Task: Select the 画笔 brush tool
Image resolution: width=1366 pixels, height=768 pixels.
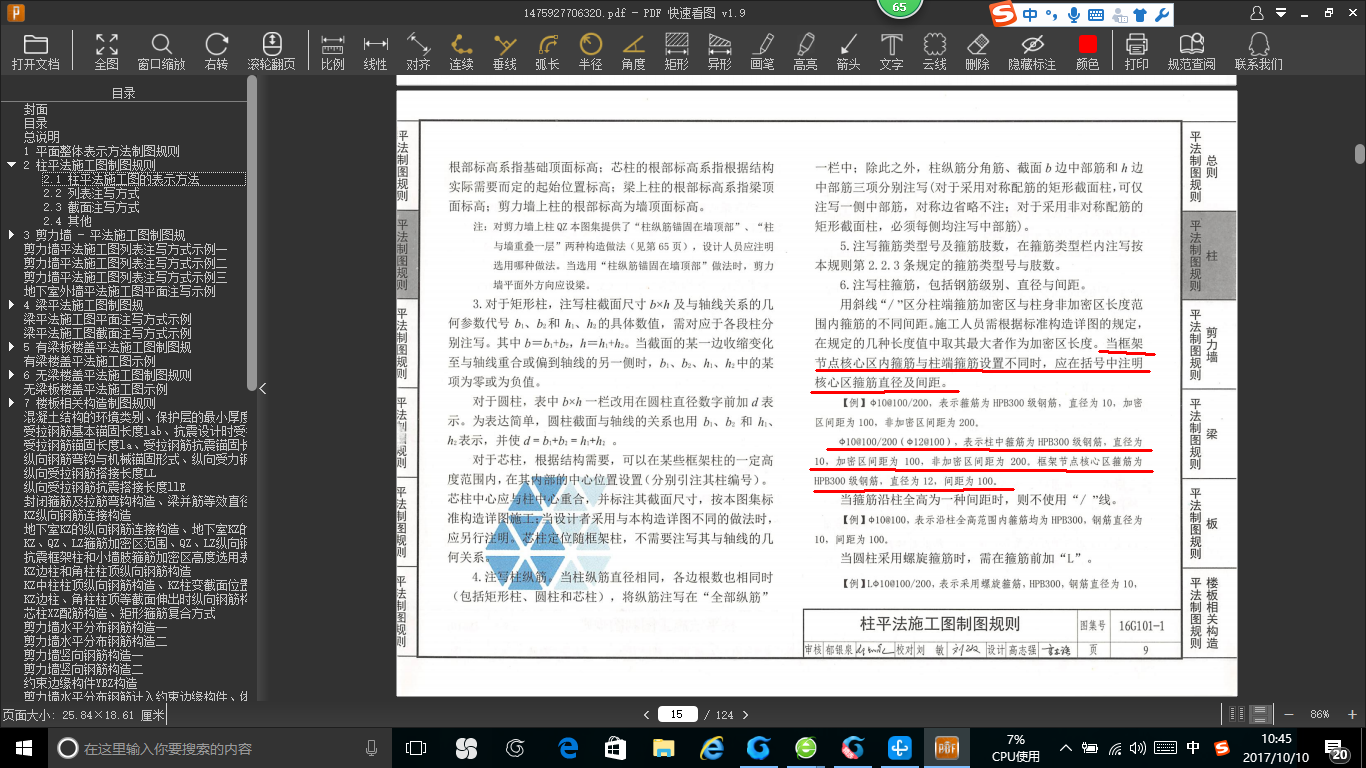Action: [762, 52]
